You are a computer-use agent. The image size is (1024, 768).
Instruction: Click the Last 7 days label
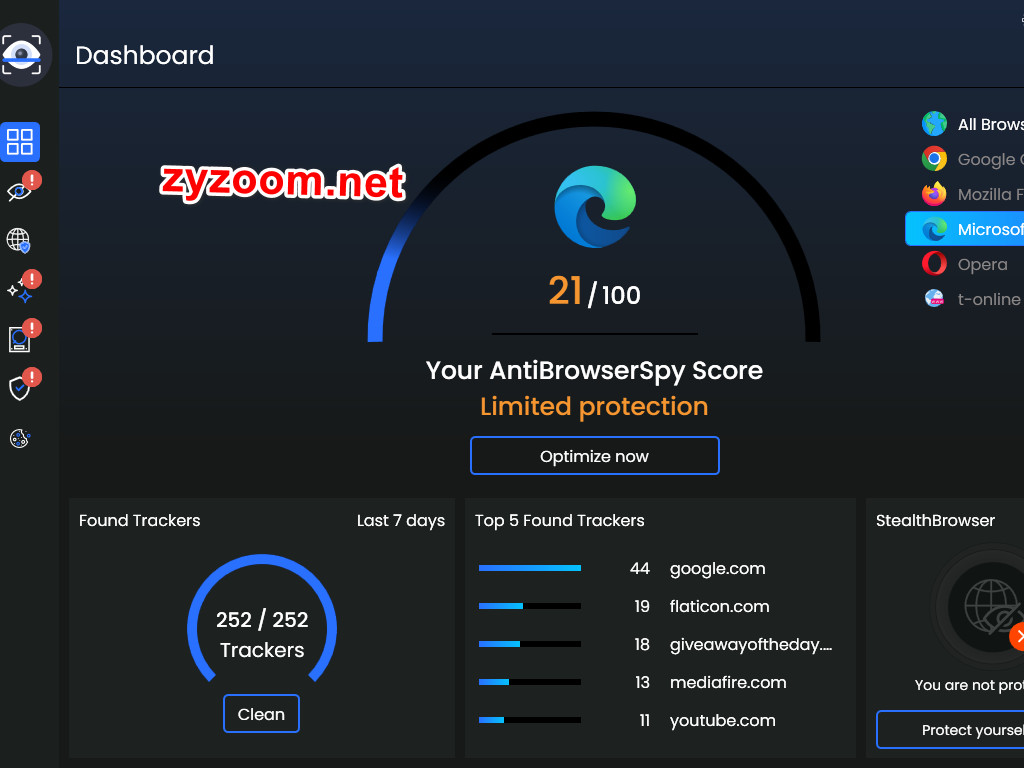(401, 520)
